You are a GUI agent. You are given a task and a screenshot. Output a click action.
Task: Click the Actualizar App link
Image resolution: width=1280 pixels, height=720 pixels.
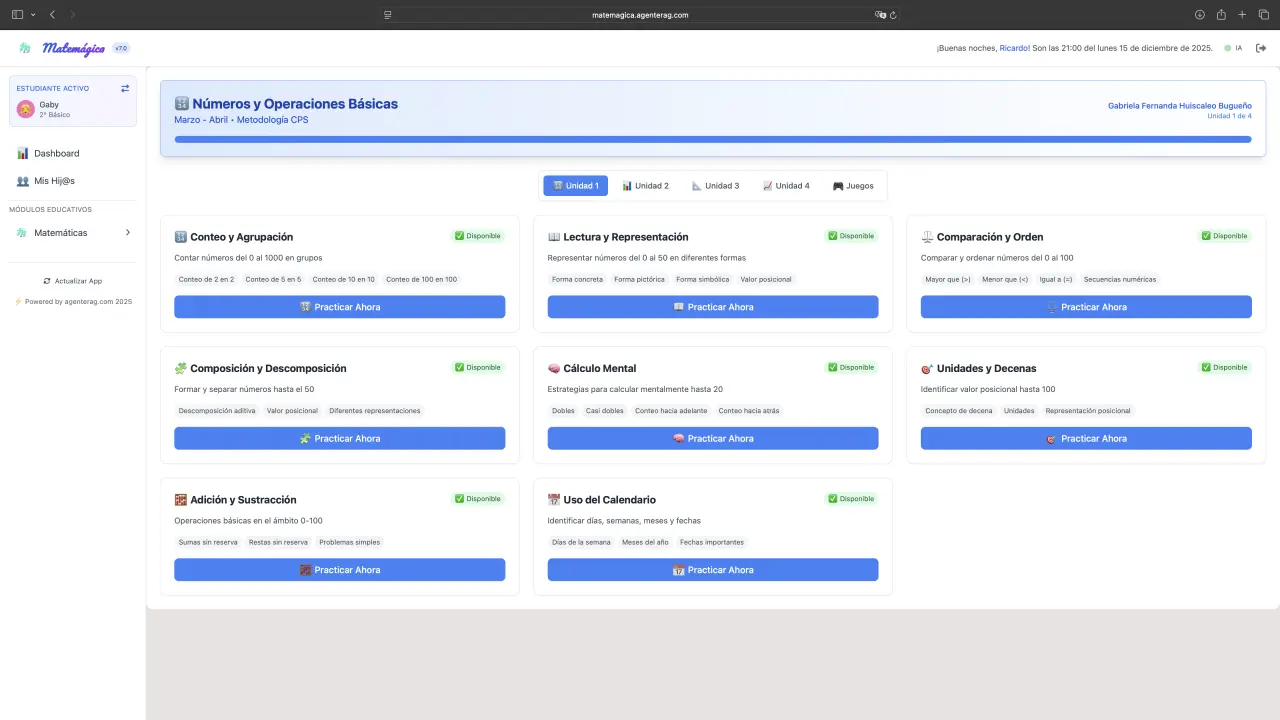pyautogui.click(x=72, y=281)
